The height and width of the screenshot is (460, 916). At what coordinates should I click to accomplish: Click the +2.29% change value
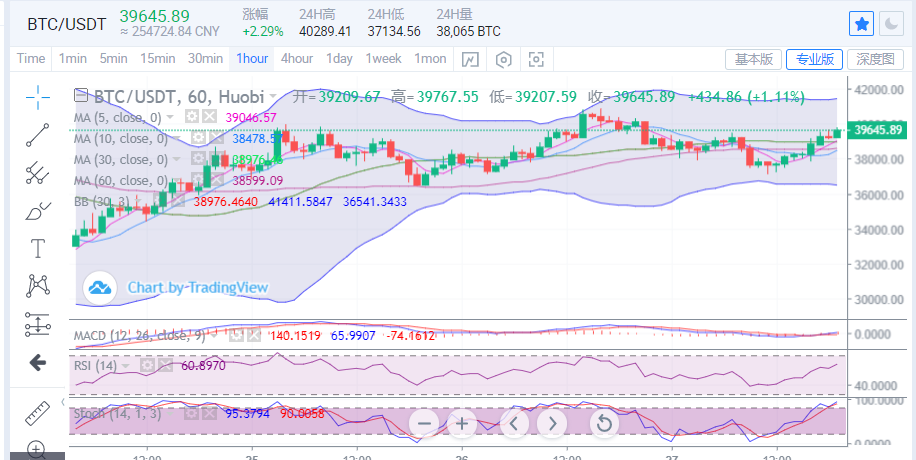pos(263,32)
